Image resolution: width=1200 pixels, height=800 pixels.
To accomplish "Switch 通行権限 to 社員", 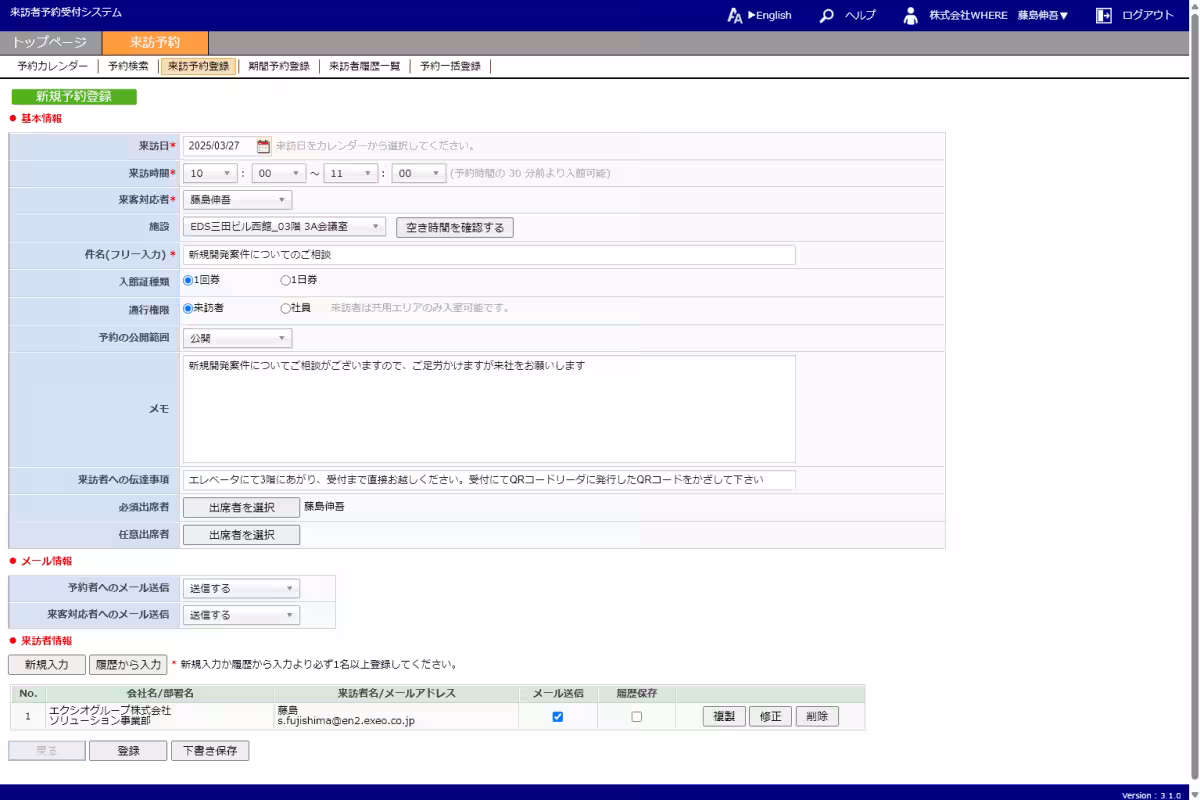I will pyautogui.click(x=285, y=308).
